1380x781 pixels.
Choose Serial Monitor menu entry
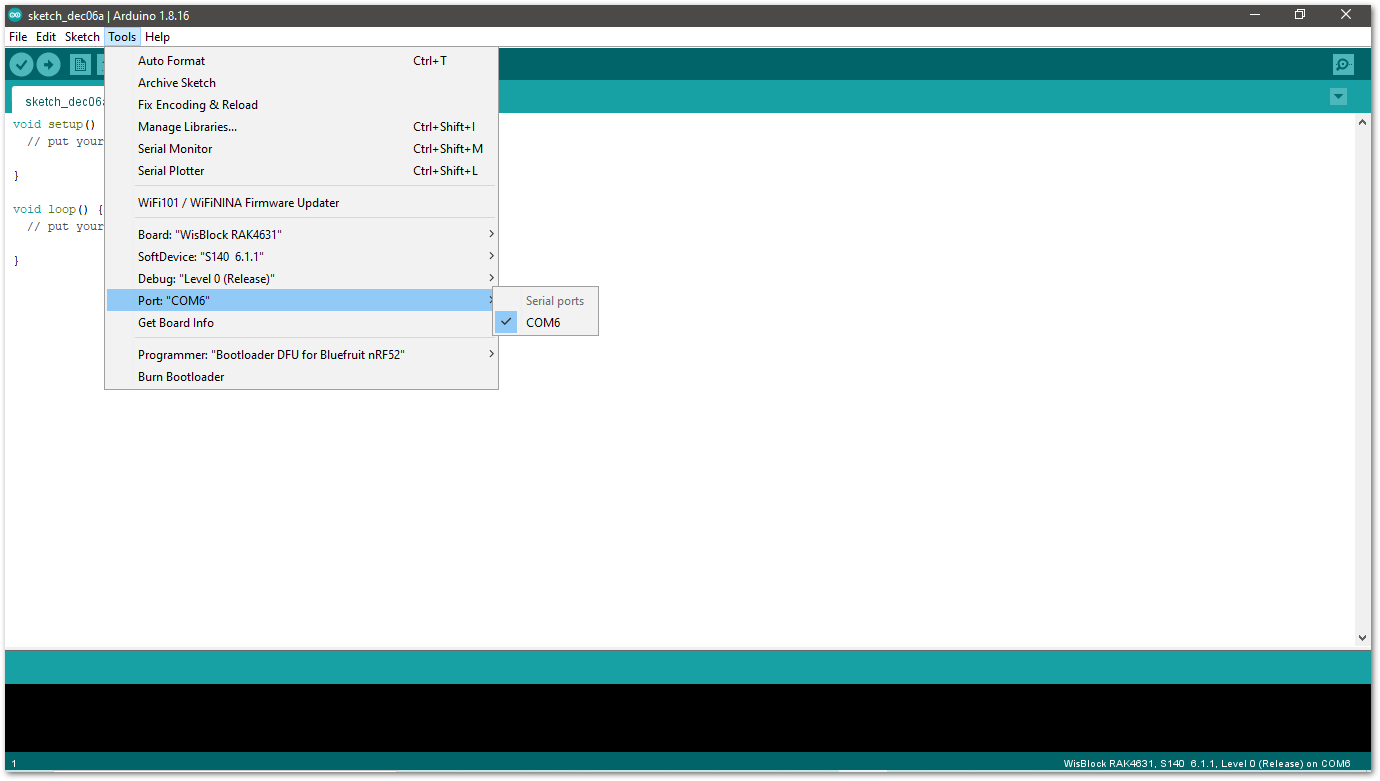pos(302,149)
